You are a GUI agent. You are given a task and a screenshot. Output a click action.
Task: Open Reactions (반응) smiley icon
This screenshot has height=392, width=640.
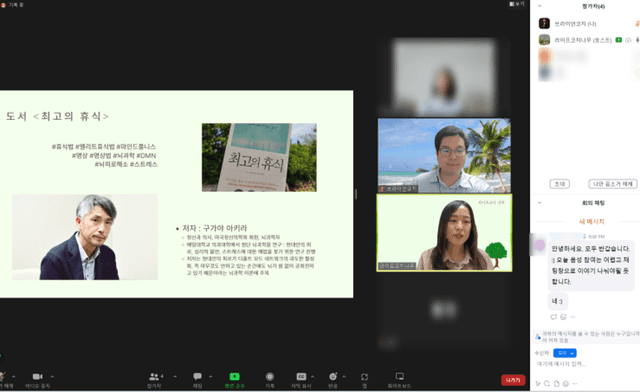pyautogui.click(x=333, y=376)
